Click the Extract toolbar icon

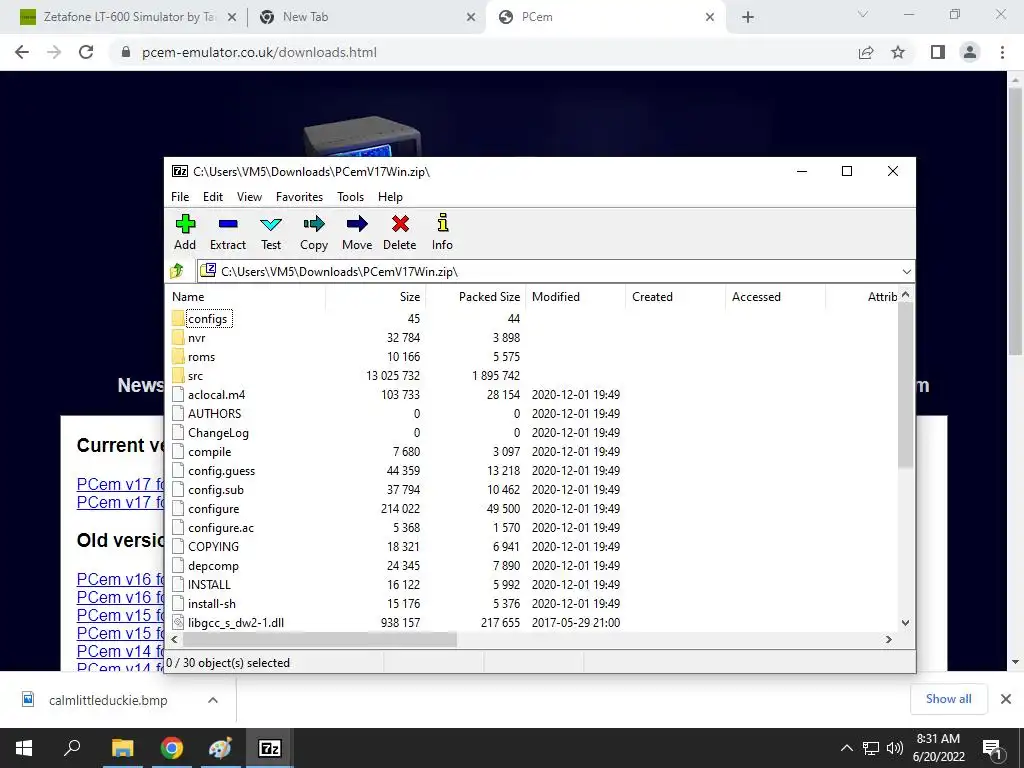[x=228, y=232]
